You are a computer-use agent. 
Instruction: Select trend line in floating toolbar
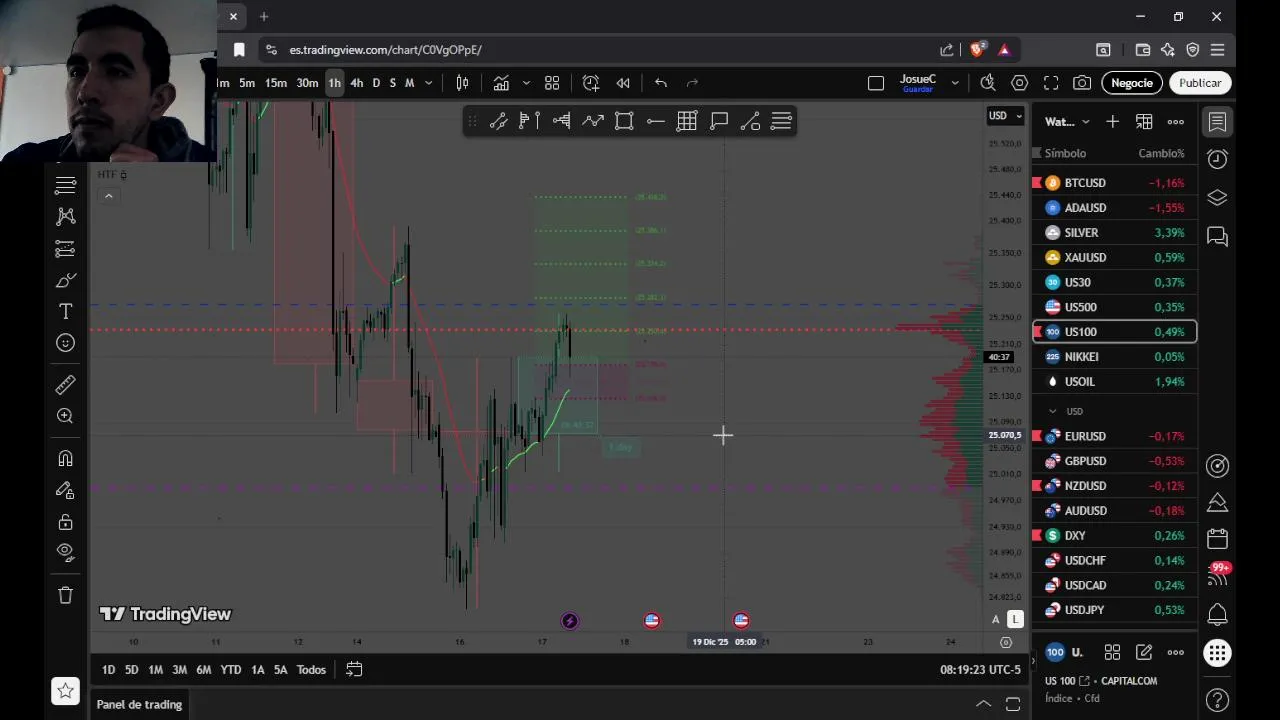pyautogui.click(x=498, y=121)
